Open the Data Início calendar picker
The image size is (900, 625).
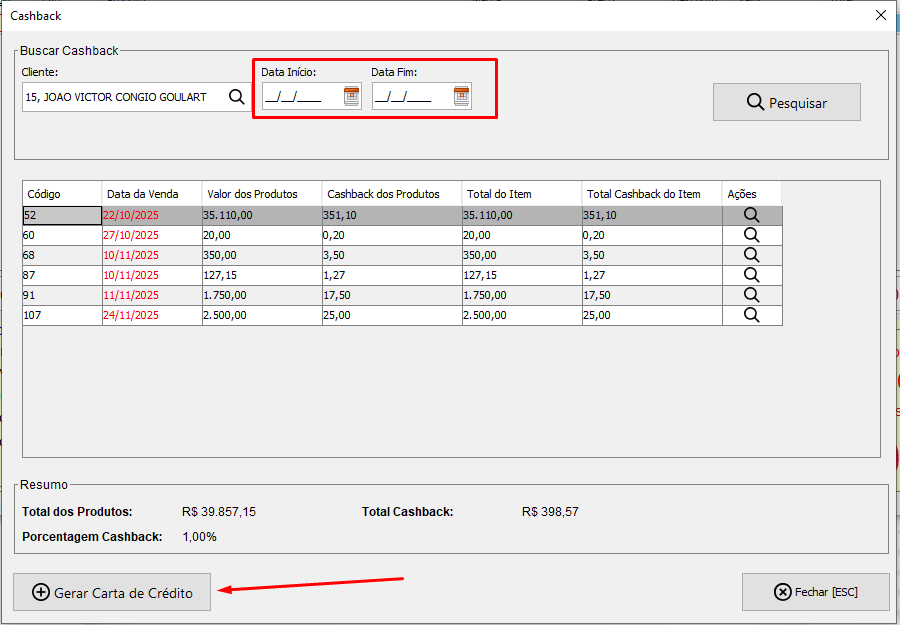tap(351, 96)
